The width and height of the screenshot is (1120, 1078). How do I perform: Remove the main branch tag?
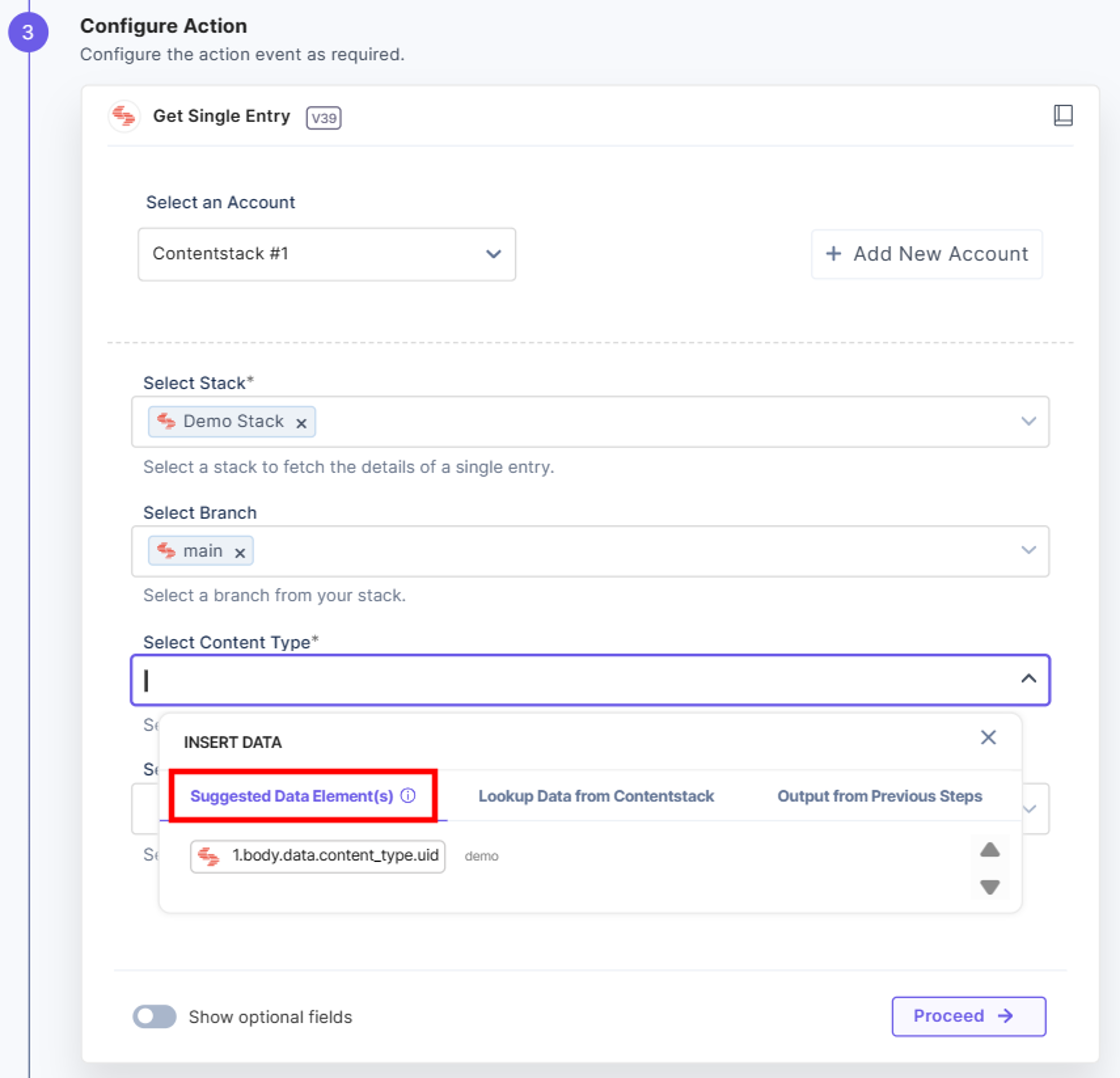(x=240, y=552)
